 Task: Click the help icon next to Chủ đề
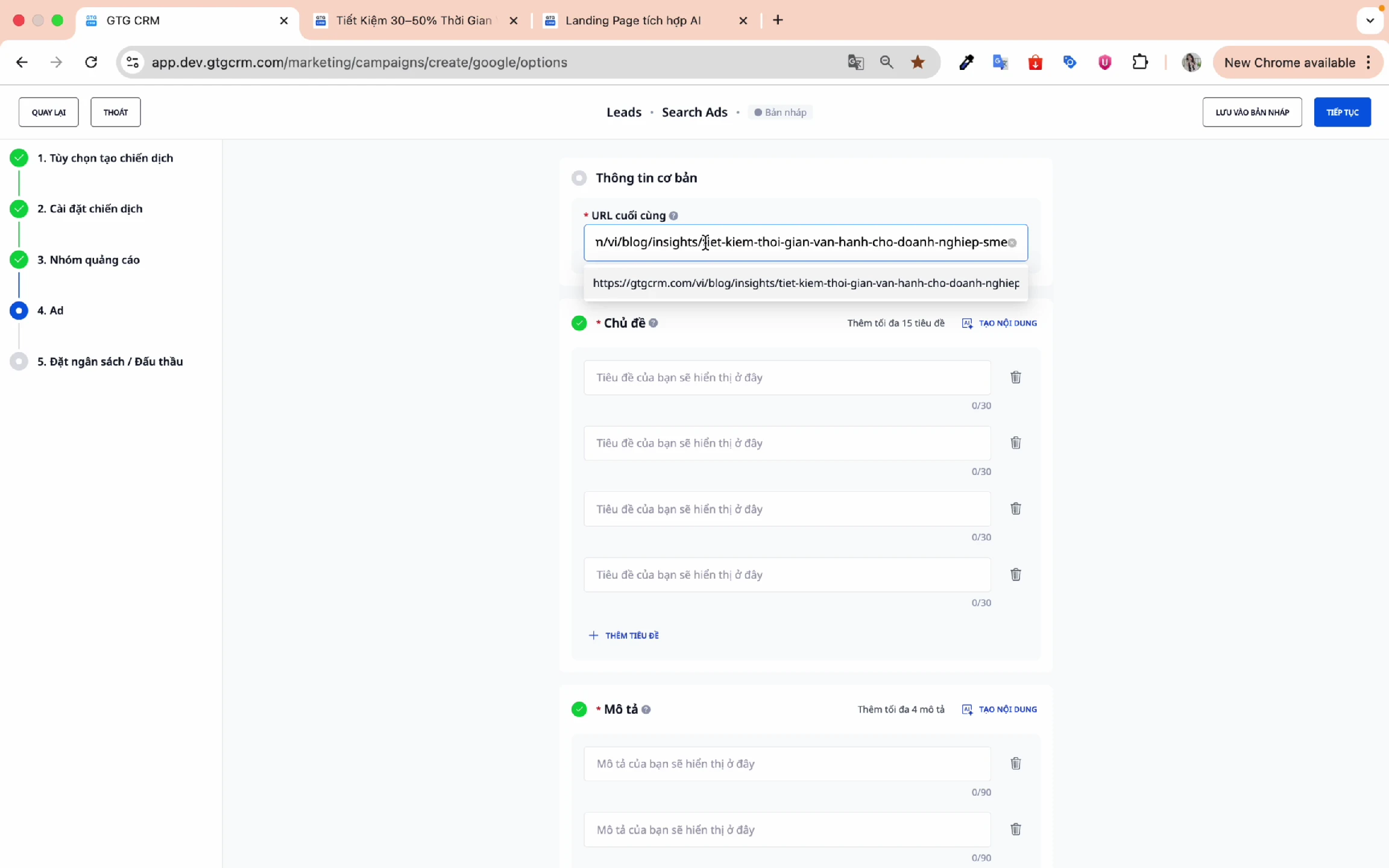pos(654,323)
